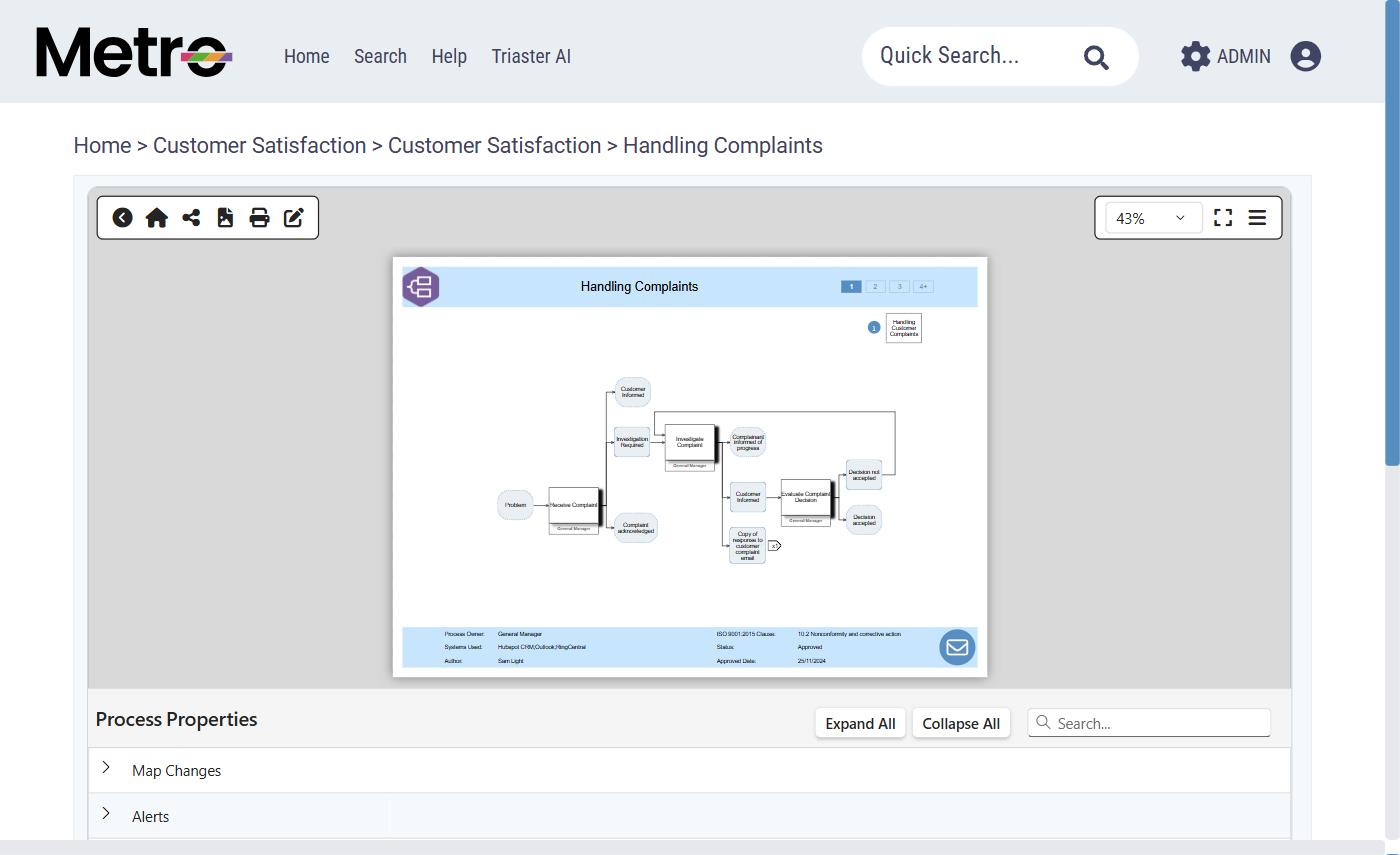Click the Collapse All button
Screen dimensions: 1400x855
[961, 723]
